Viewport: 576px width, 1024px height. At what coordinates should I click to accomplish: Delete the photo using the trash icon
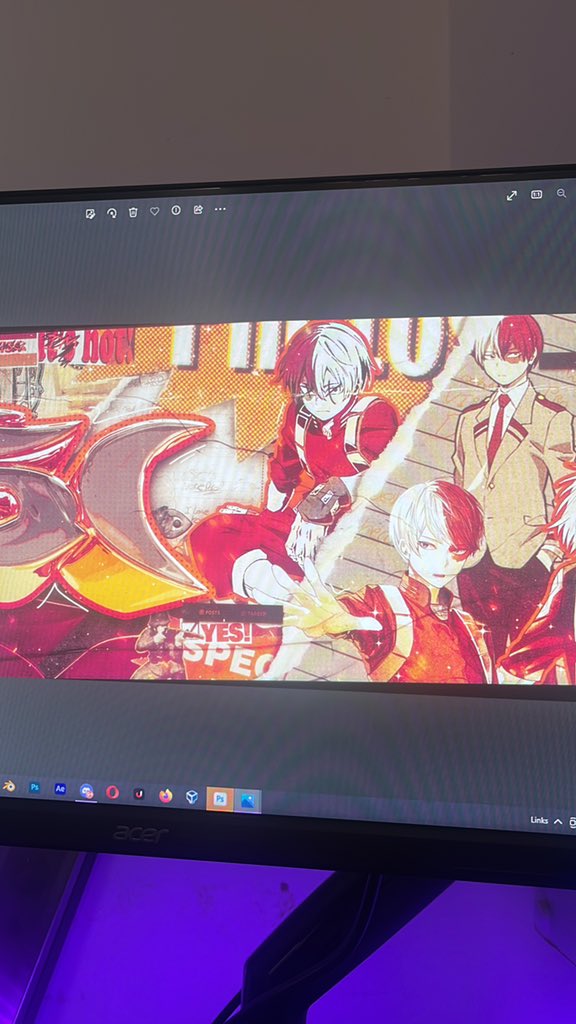133,212
